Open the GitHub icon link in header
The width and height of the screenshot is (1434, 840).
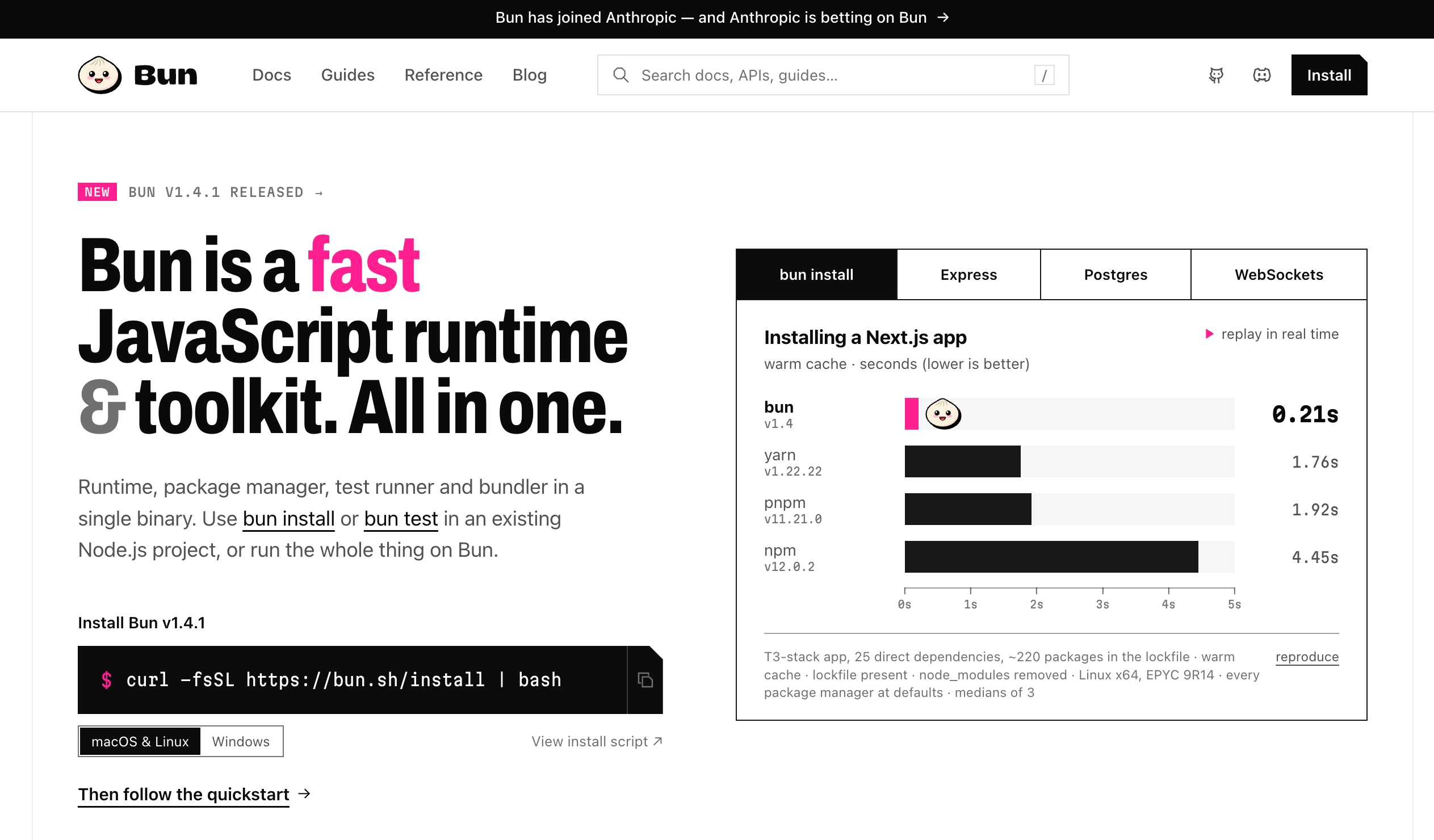point(1216,75)
